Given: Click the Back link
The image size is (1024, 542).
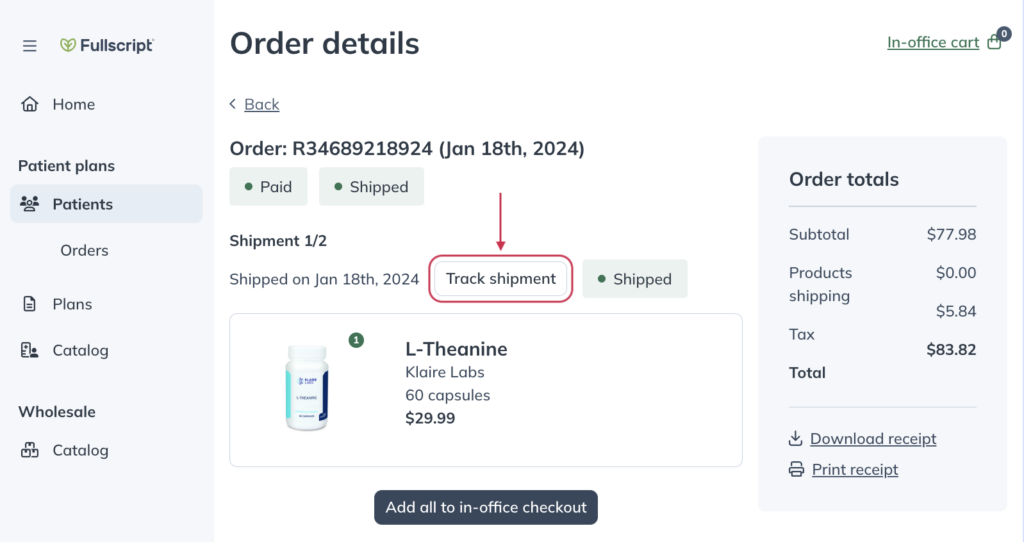Looking at the screenshot, I should click(262, 104).
